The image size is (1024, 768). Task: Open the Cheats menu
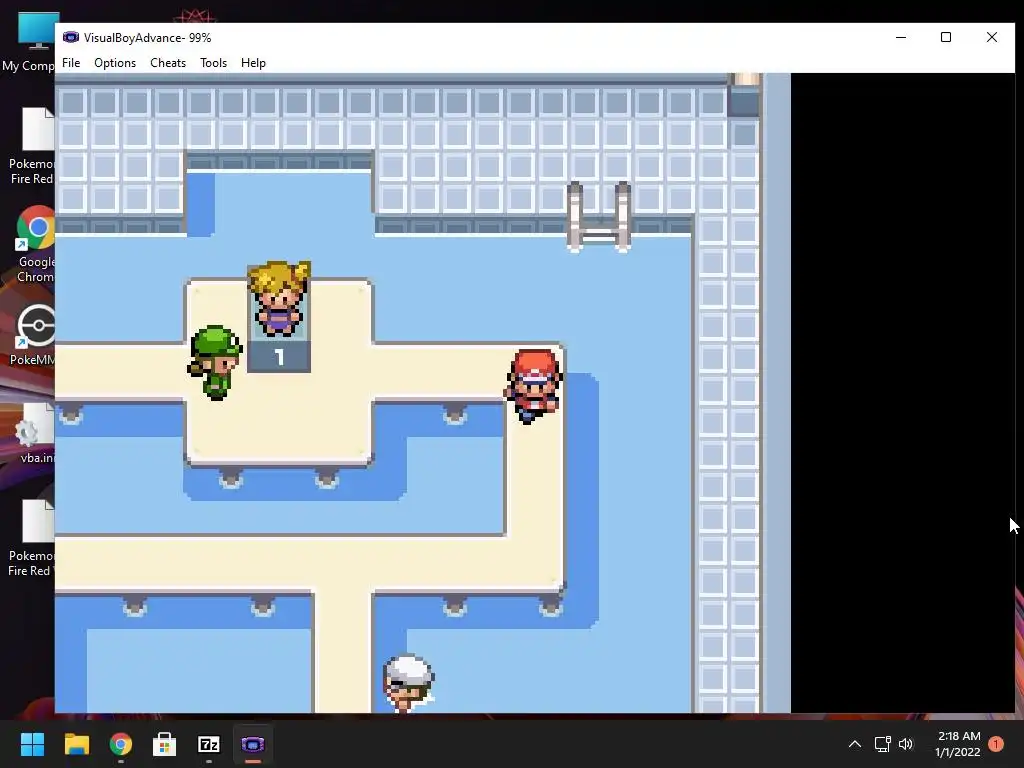tap(168, 63)
